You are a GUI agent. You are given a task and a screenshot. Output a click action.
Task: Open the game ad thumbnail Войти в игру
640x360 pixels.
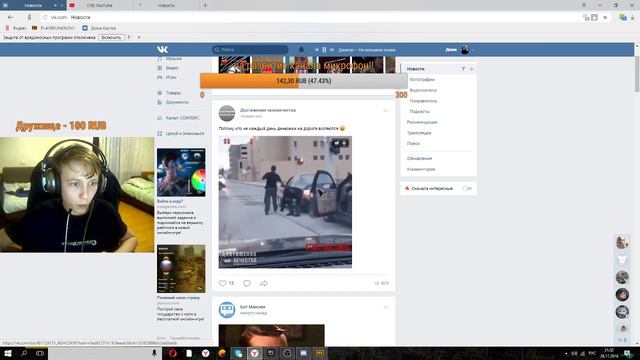click(x=181, y=172)
